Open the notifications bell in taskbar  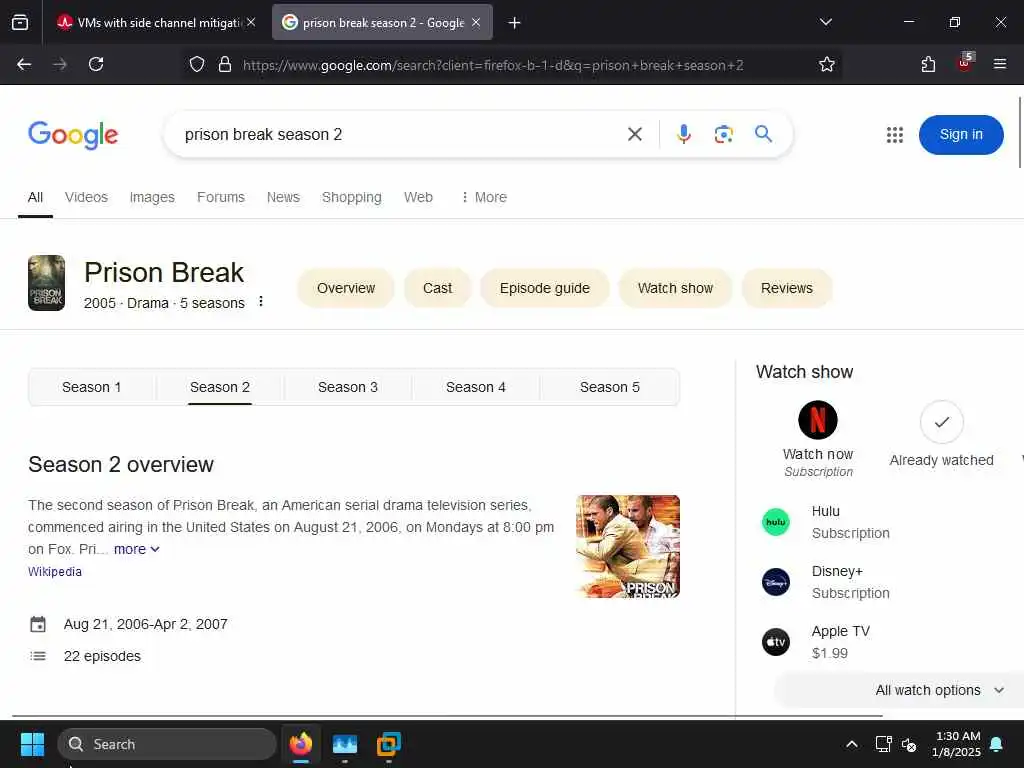pos(997,744)
